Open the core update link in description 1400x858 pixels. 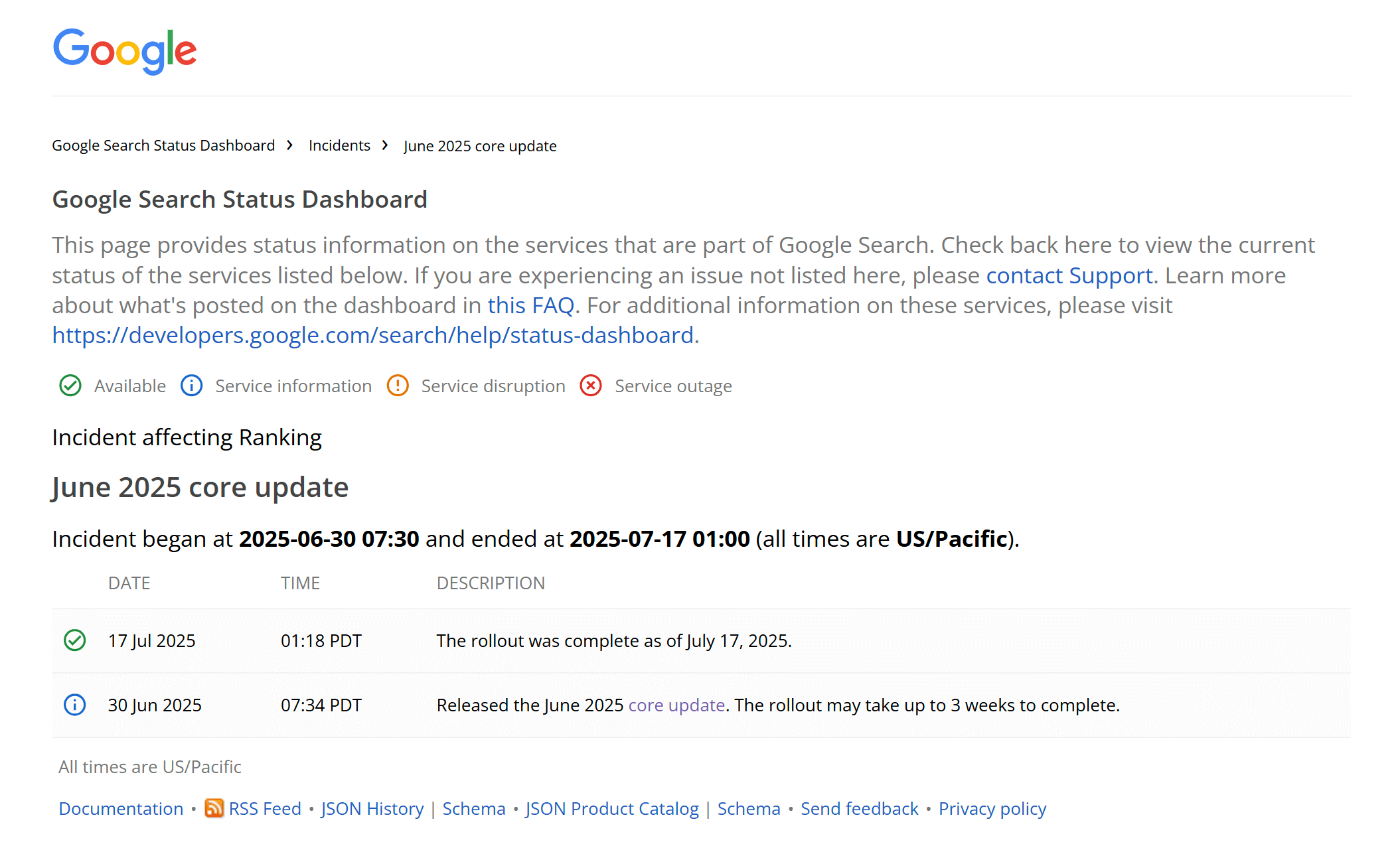(676, 705)
